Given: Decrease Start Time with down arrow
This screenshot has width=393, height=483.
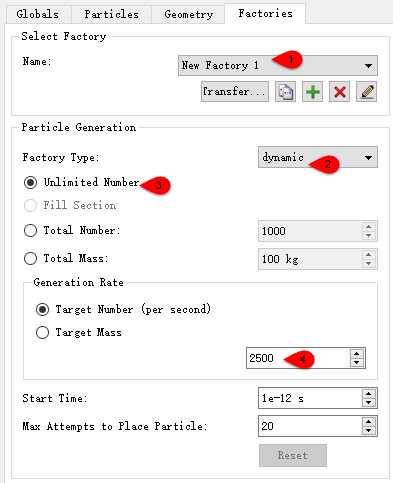Looking at the screenshot, I should (369, 402).
